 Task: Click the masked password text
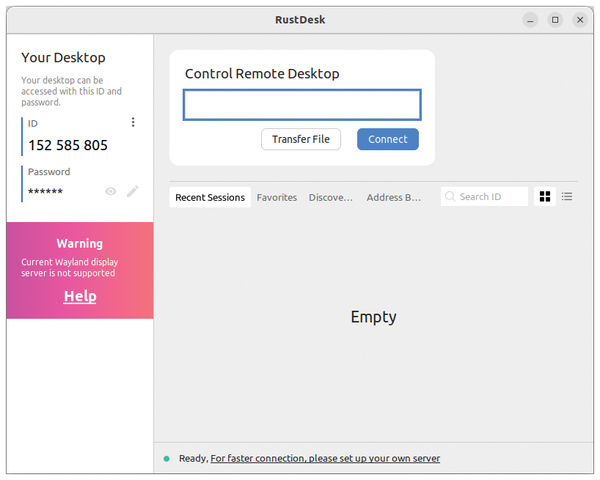[x=46, y=191]
